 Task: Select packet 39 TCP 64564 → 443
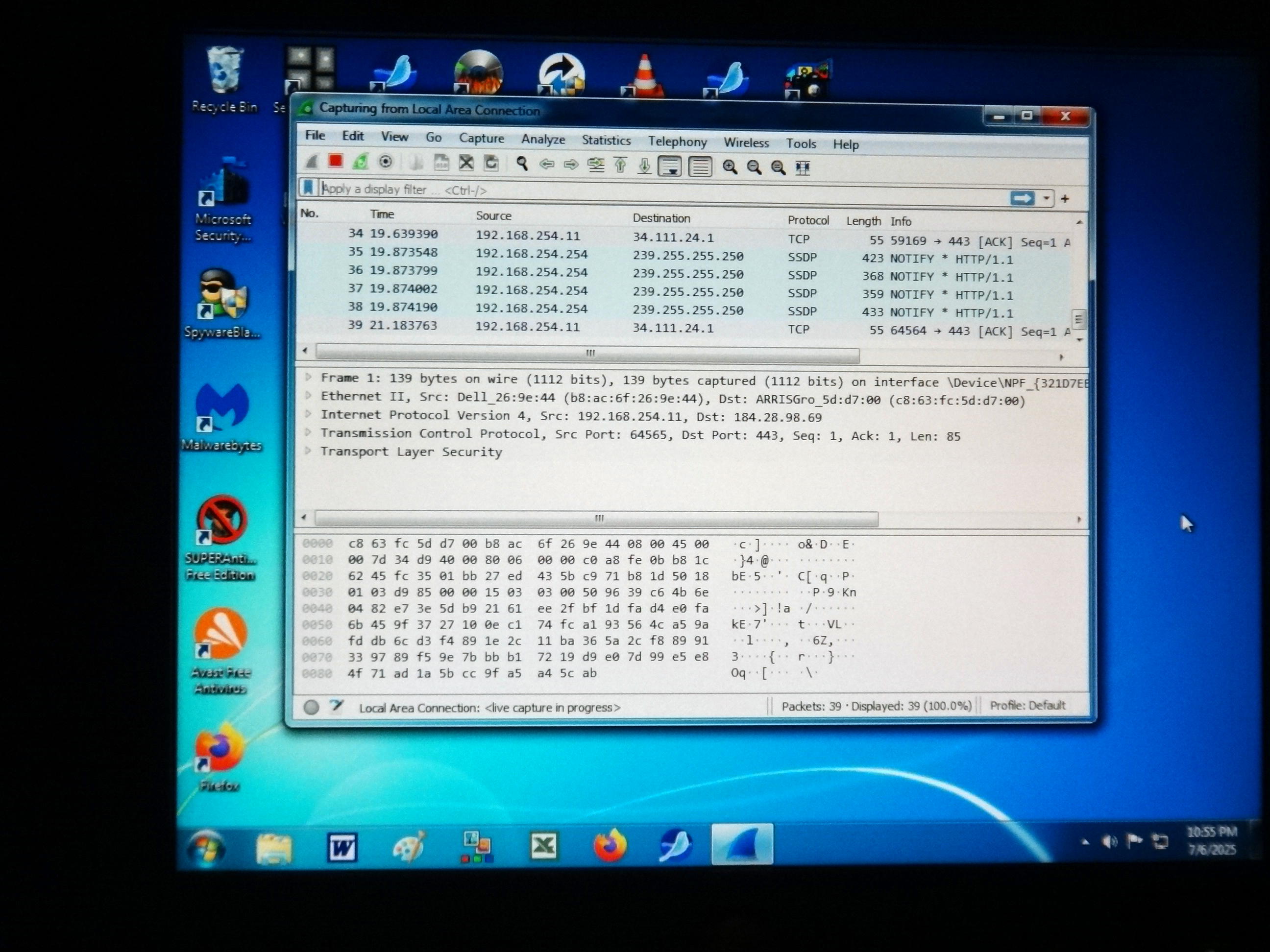(683, 328)
